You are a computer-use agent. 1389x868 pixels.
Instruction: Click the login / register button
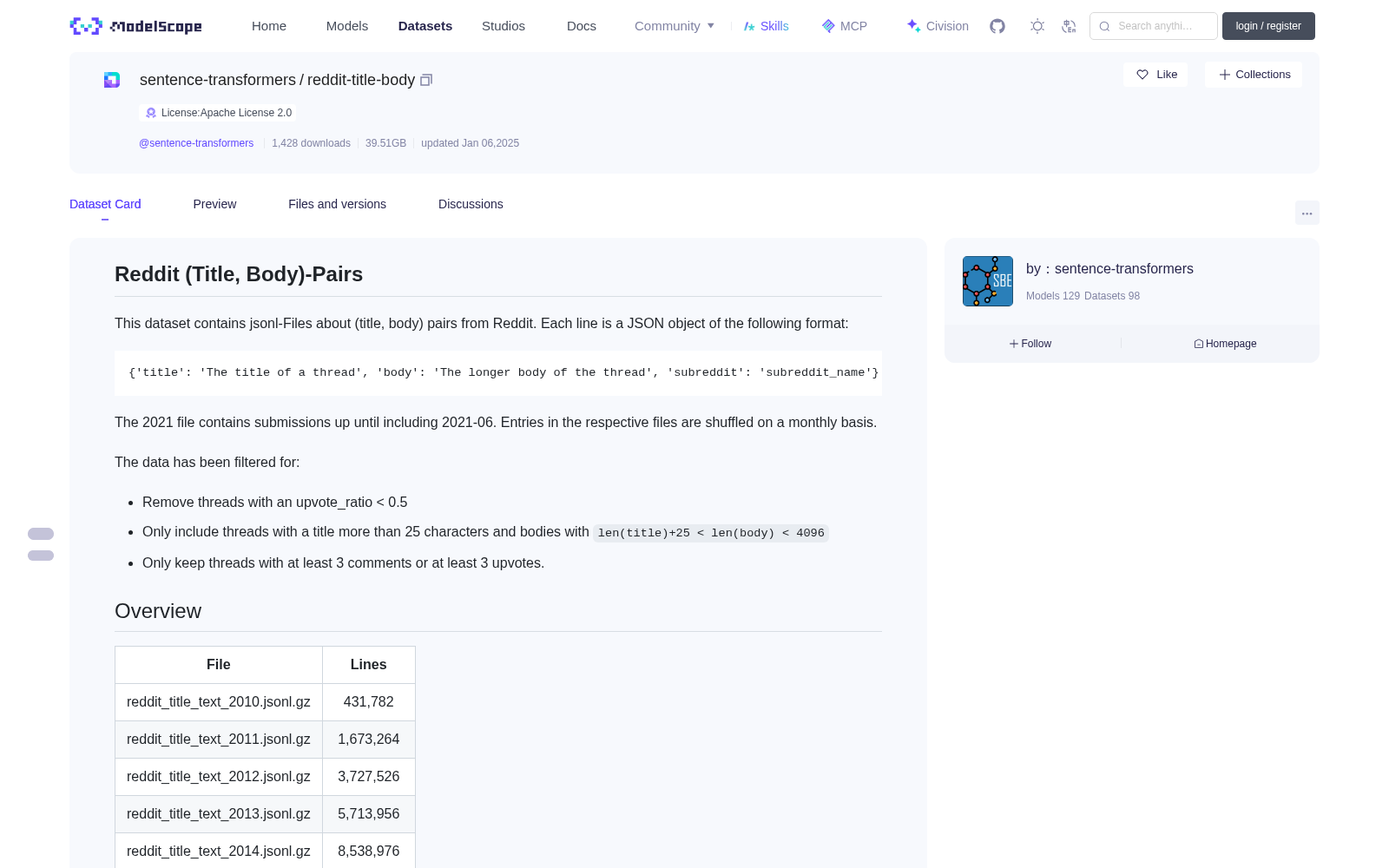pos(1268,26)
